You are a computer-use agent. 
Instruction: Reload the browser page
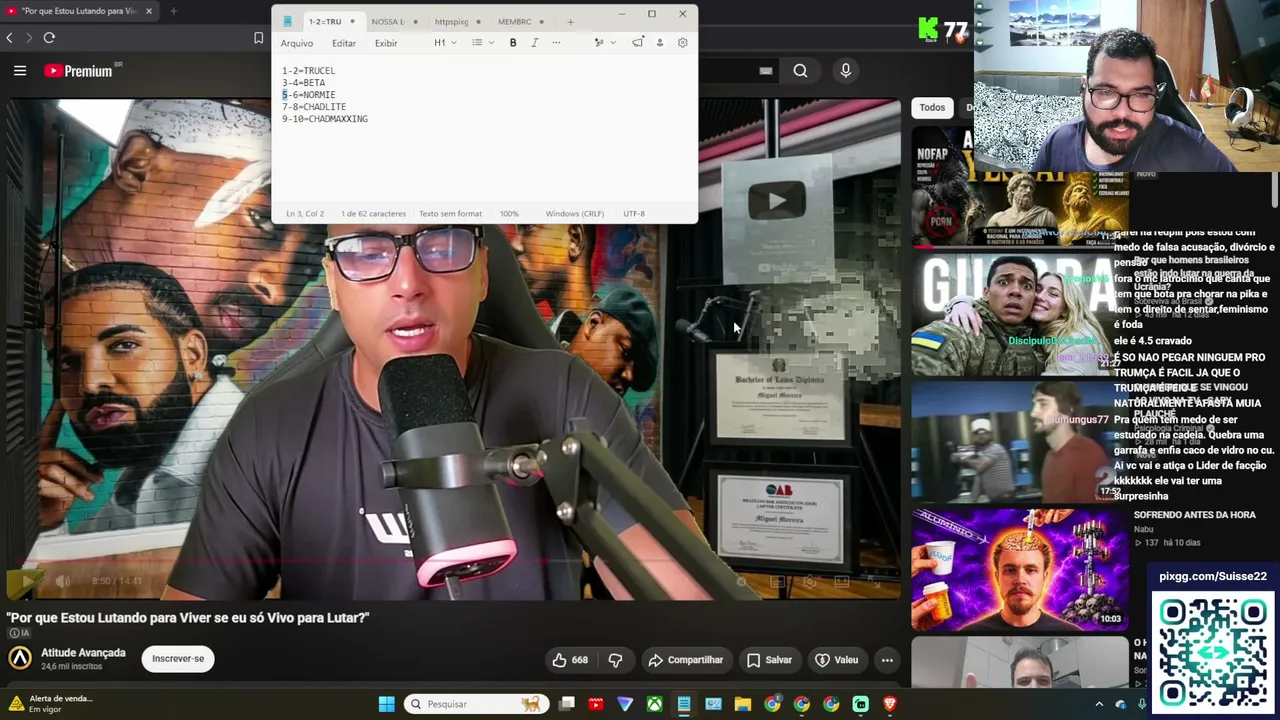pyautogui.click(x=49, y=38)
